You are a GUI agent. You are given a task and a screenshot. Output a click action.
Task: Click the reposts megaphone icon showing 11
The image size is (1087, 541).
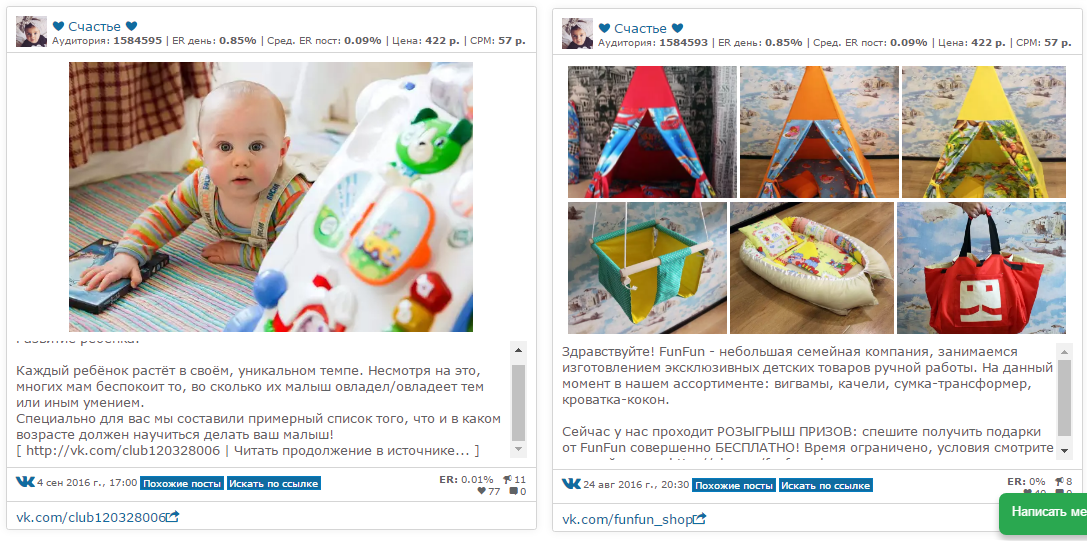(x=507, y=479)
